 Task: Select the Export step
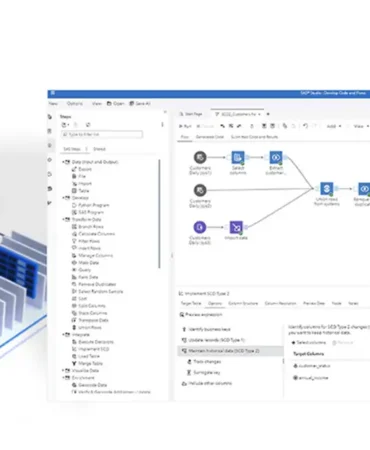(x=82, y=169)
